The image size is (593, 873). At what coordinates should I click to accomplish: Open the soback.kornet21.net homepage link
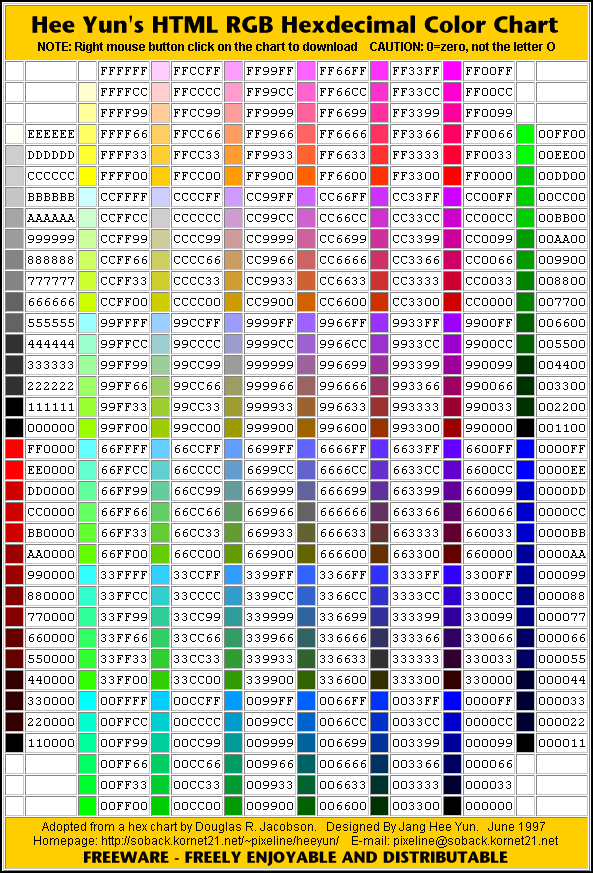pos(220,841)
